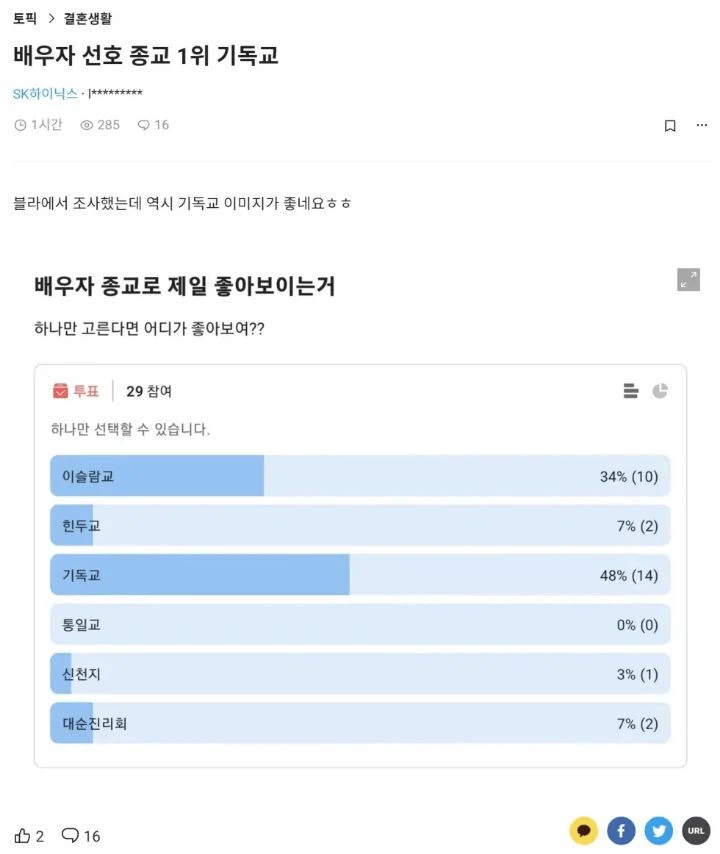Bookmark this post
Image resolution: width=720 pixels, height=854 pixels.
click(671, 125)
